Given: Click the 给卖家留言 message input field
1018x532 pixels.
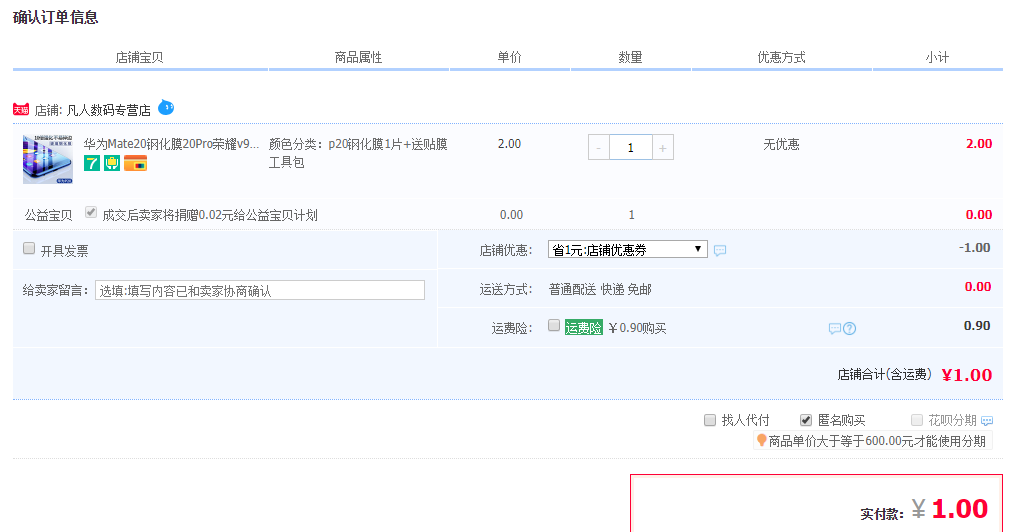Looking at the screenshot, I should coord(260,290).
